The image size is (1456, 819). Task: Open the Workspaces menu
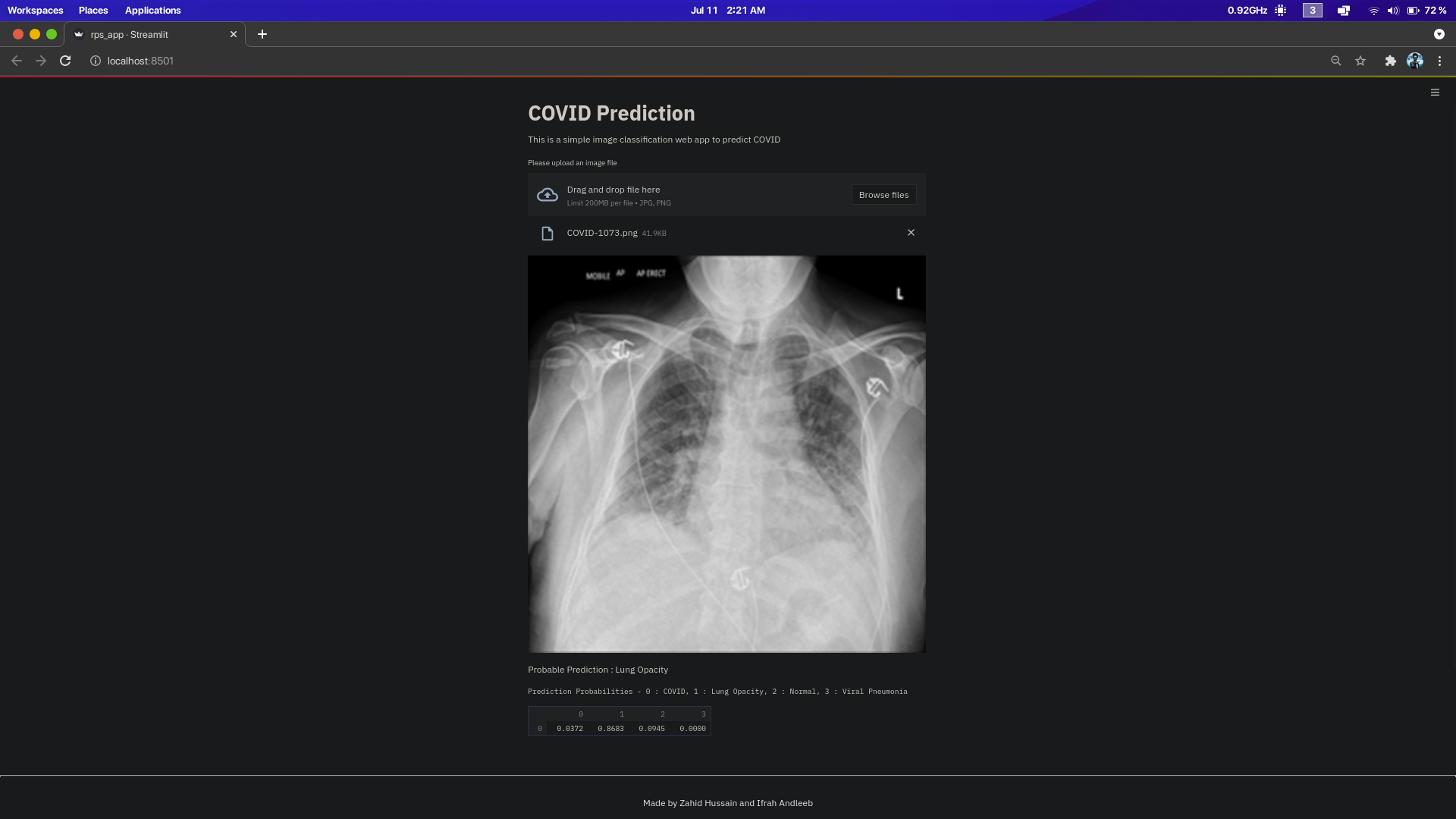point(36,11)
